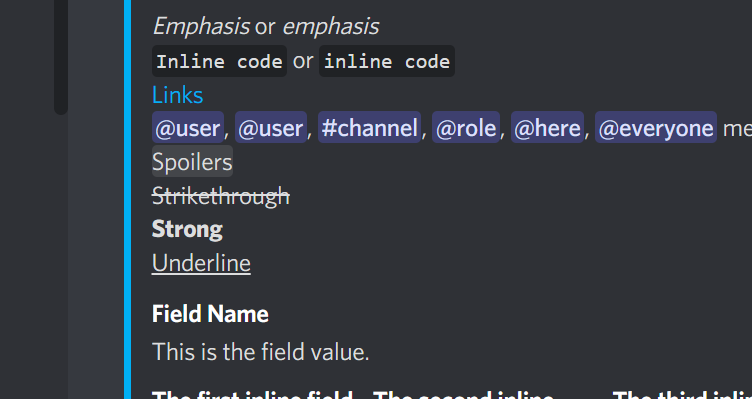Select the @role mention tag
The image size is (752, 399).
466,127
